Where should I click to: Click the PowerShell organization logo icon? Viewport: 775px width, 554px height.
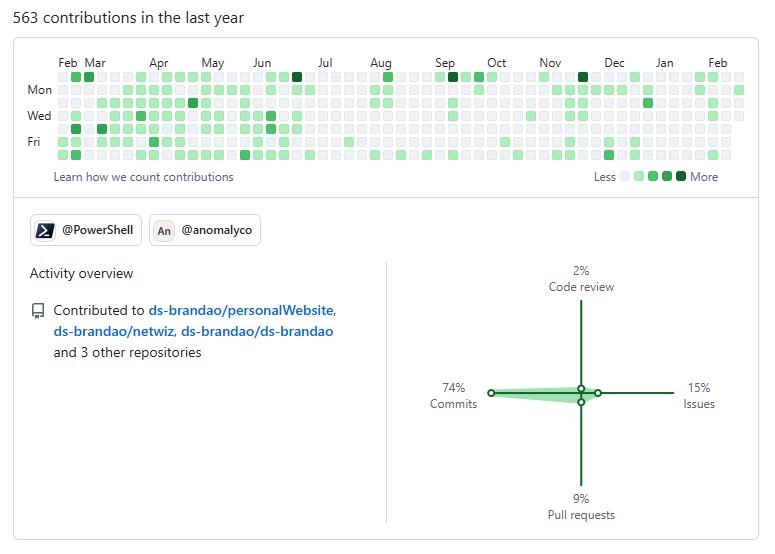pos(45,230)
